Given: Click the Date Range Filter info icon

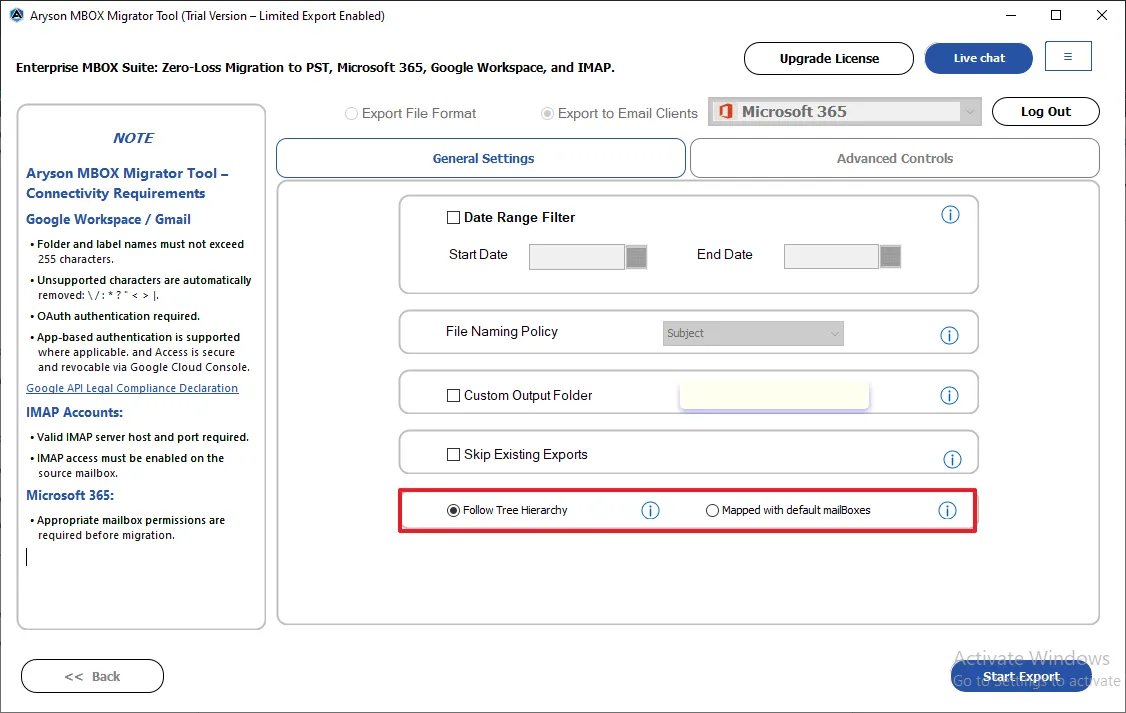Looking at the screenshot, I should coord(949,215).
